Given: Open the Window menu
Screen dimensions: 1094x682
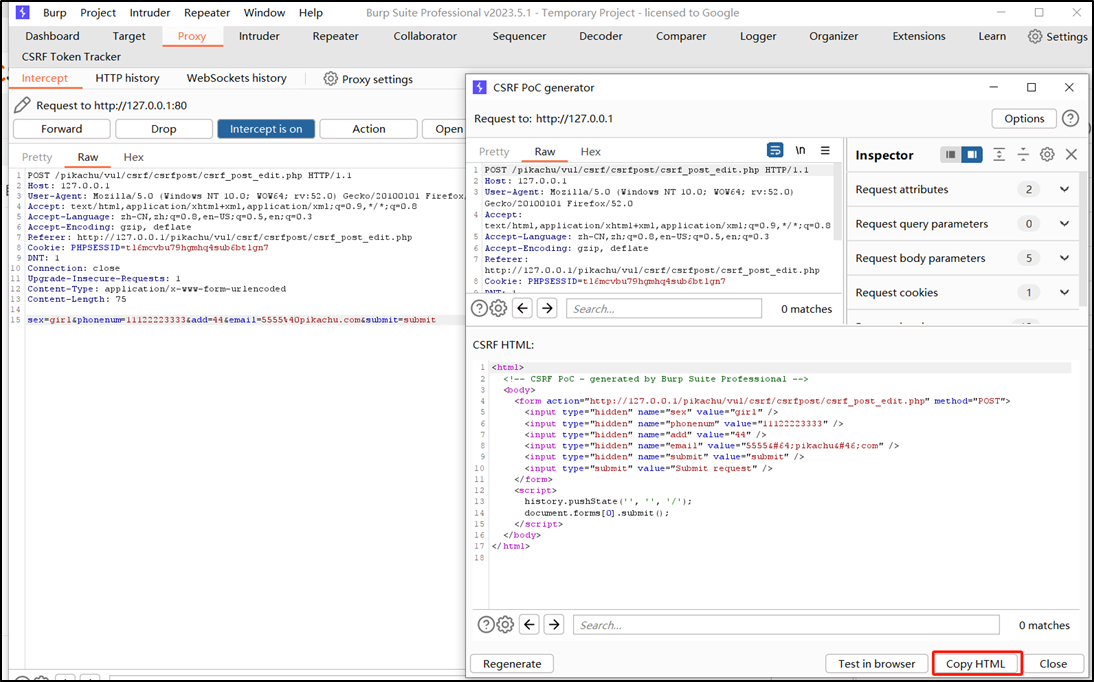Looking at the screenshot, I should point(264,13).
